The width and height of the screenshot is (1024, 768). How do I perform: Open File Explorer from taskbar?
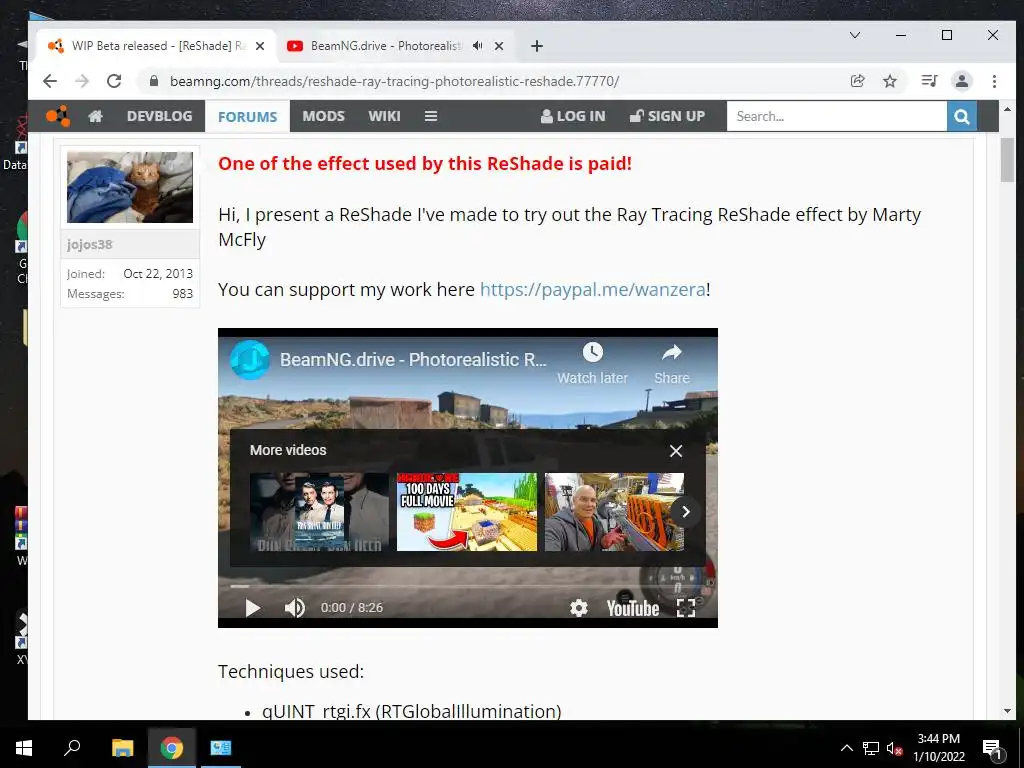(122, 748)
